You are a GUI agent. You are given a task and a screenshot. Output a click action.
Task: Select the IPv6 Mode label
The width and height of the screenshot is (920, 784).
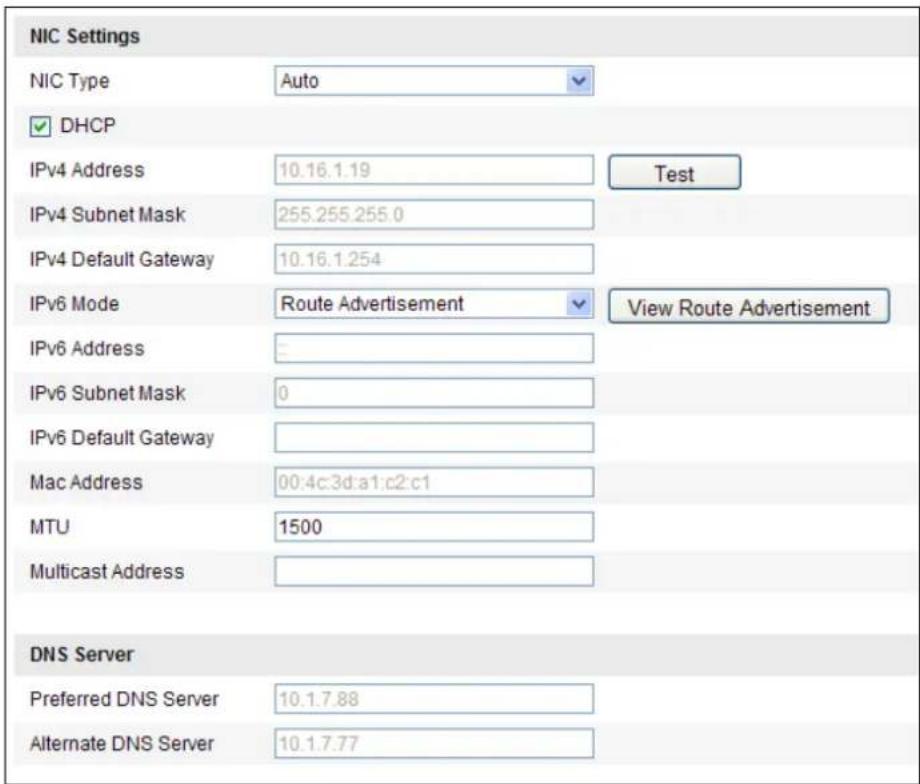point(75,304)
